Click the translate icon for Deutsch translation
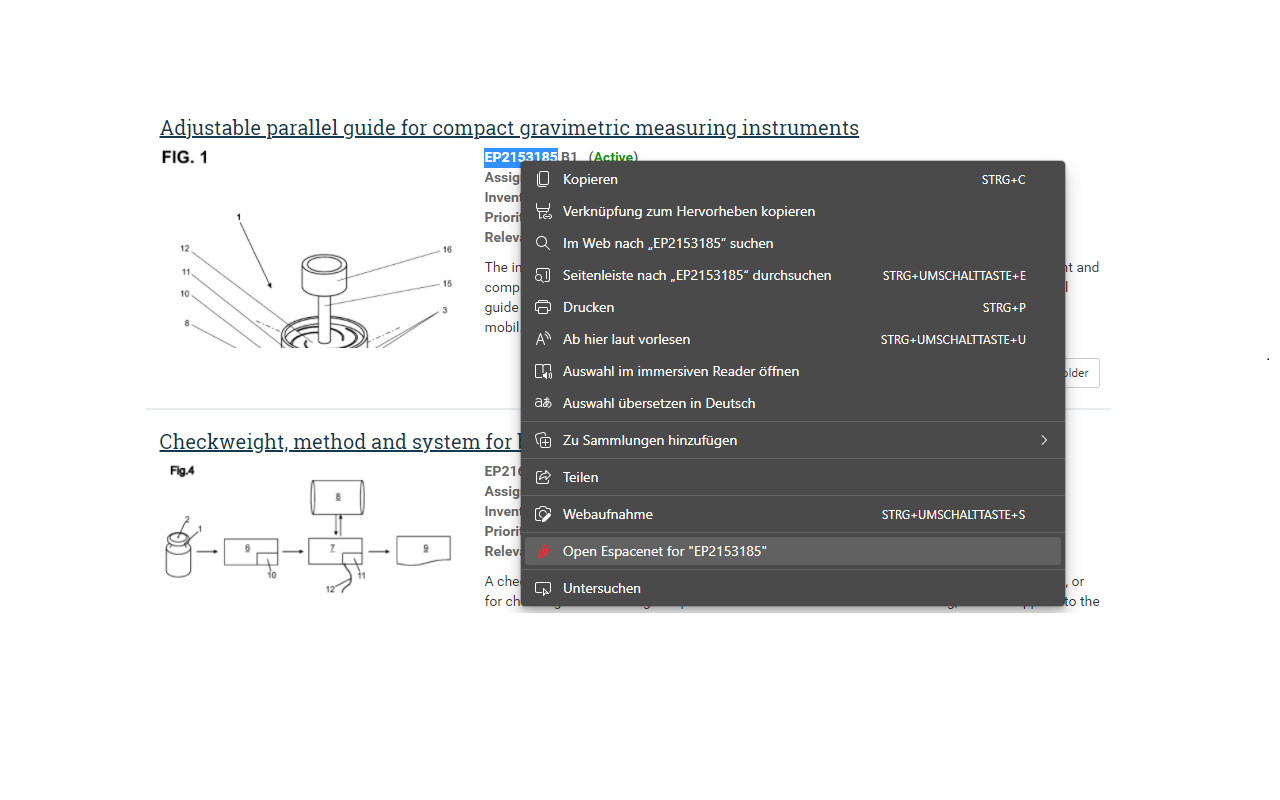This screenshot has width=1280, height=800. pyautogui.click(x=543, y=404)
